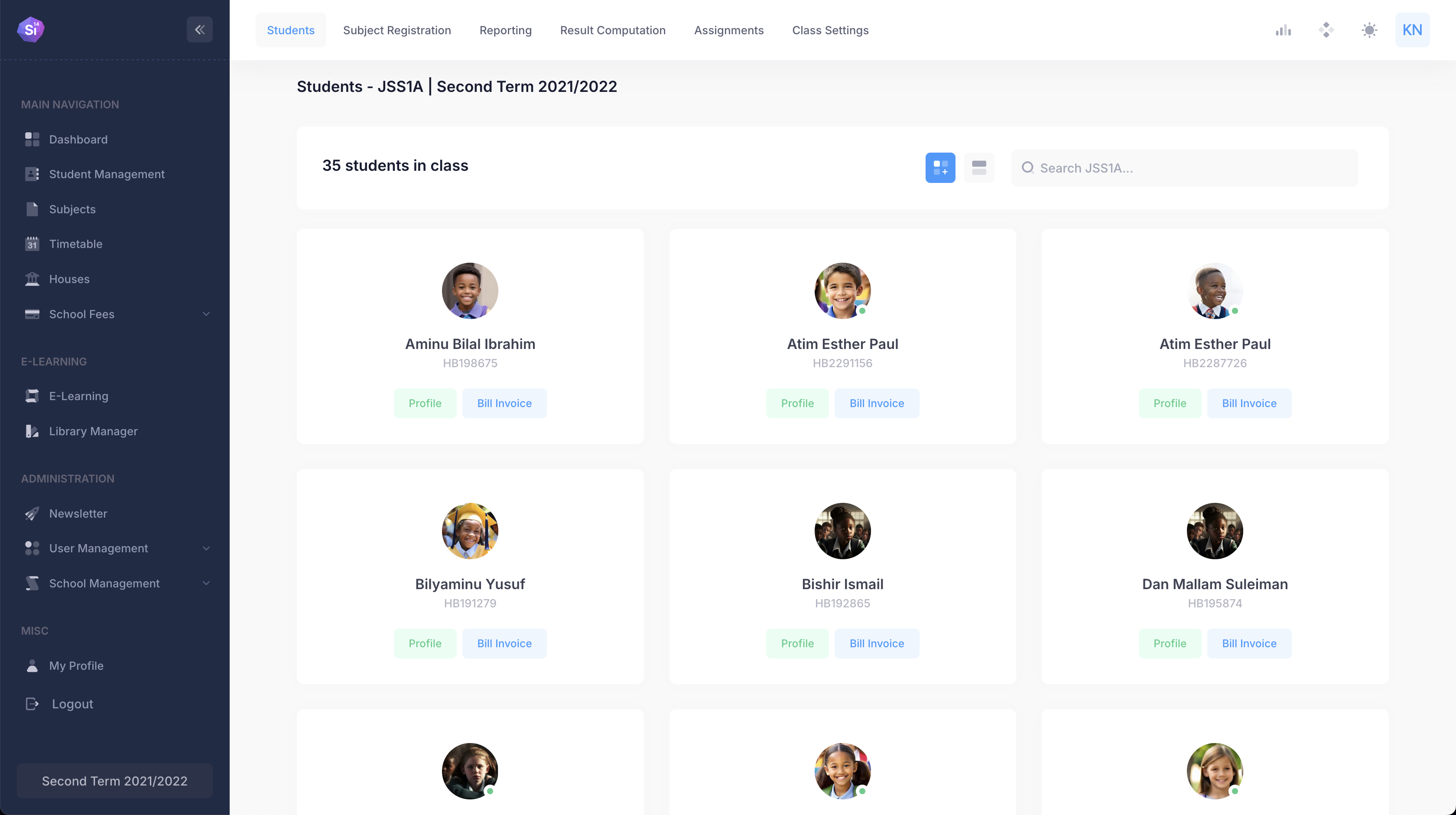Click Dan Mallam Suleiman's avatar photo
1456x815 pixels.
coord(1215,531)
